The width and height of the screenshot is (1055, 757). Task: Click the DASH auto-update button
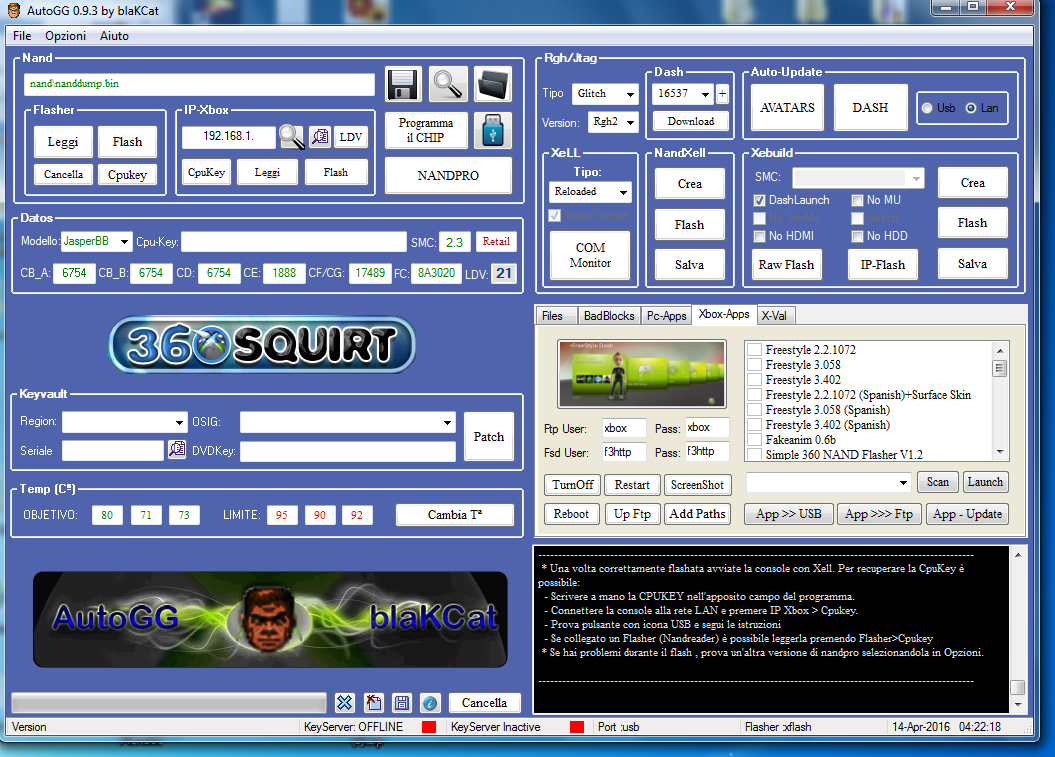point(870,108)
